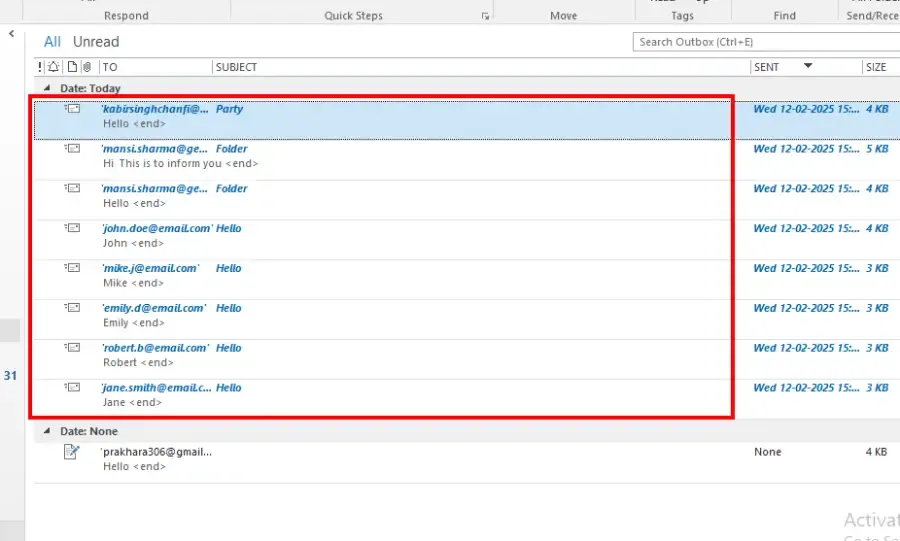Screen dimensions: 900x541
Task: Open the Quick Steps dialog launcher
Action: 486,17
